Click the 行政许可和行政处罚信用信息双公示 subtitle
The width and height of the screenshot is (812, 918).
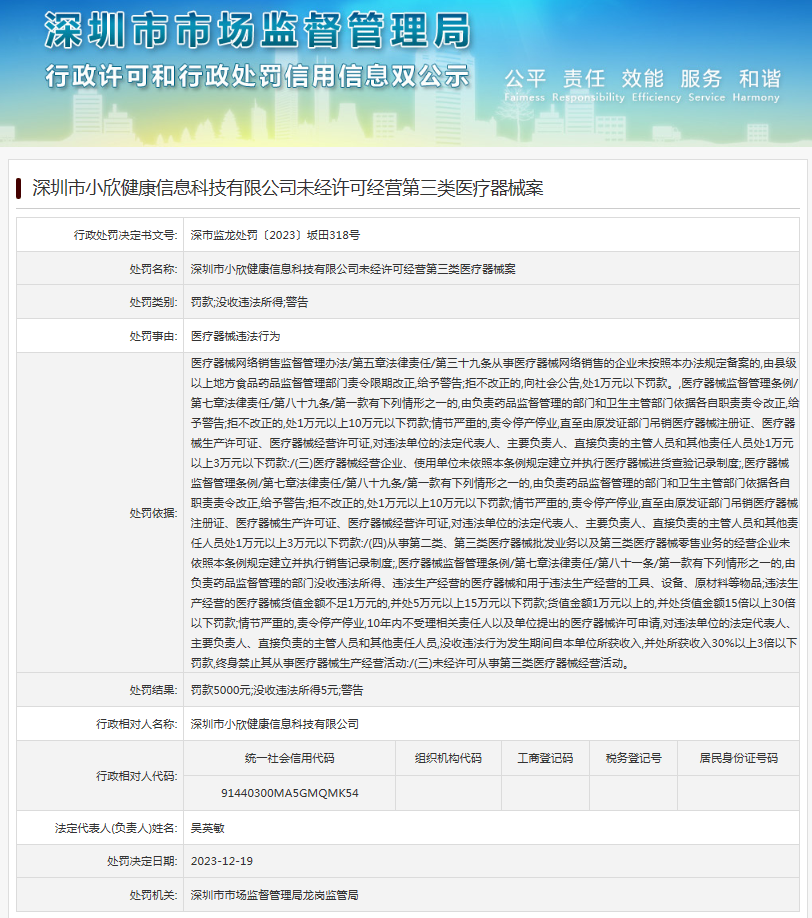tap(258, 76)
